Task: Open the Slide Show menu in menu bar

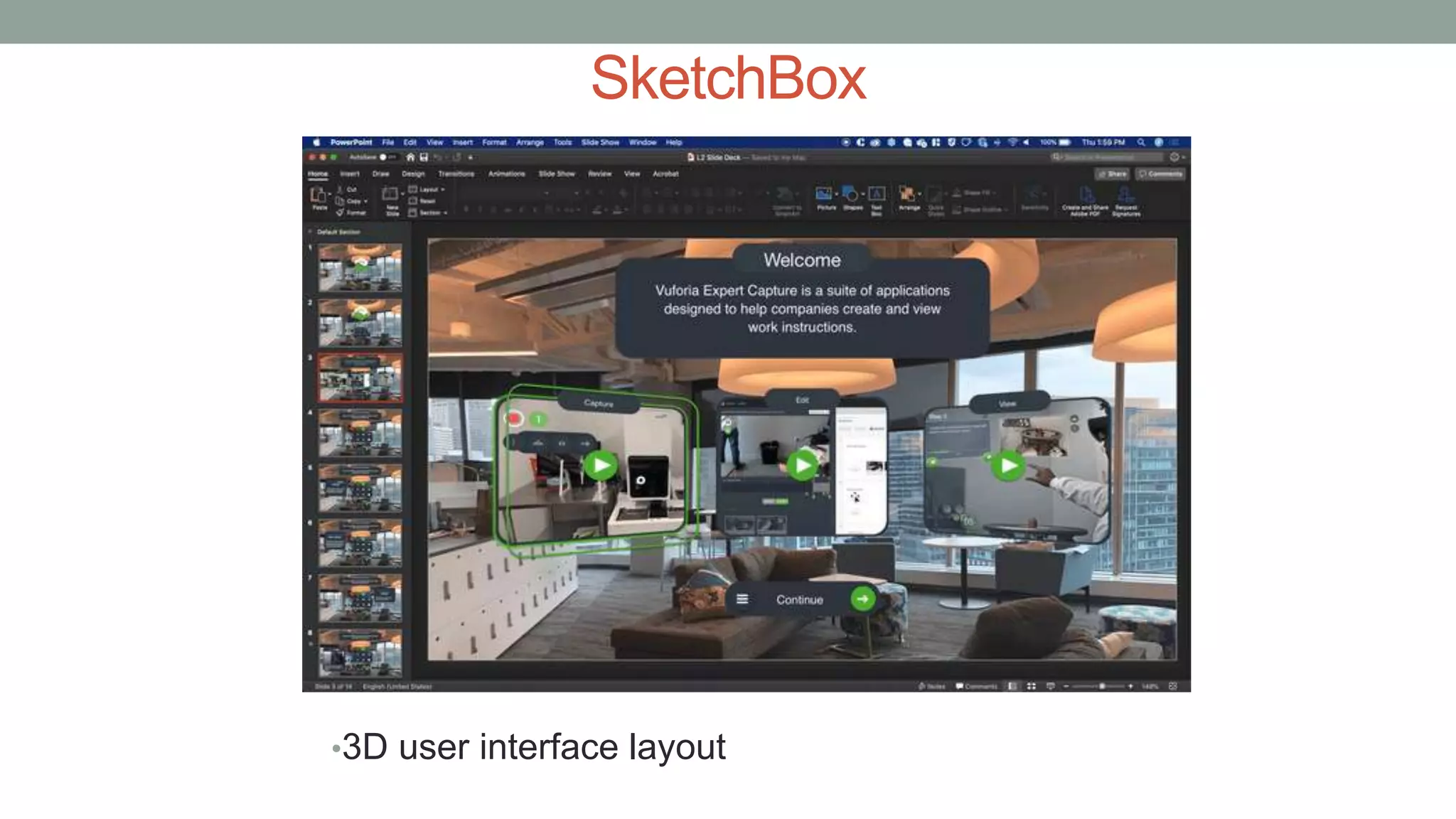Action: (x=599, y=142)
